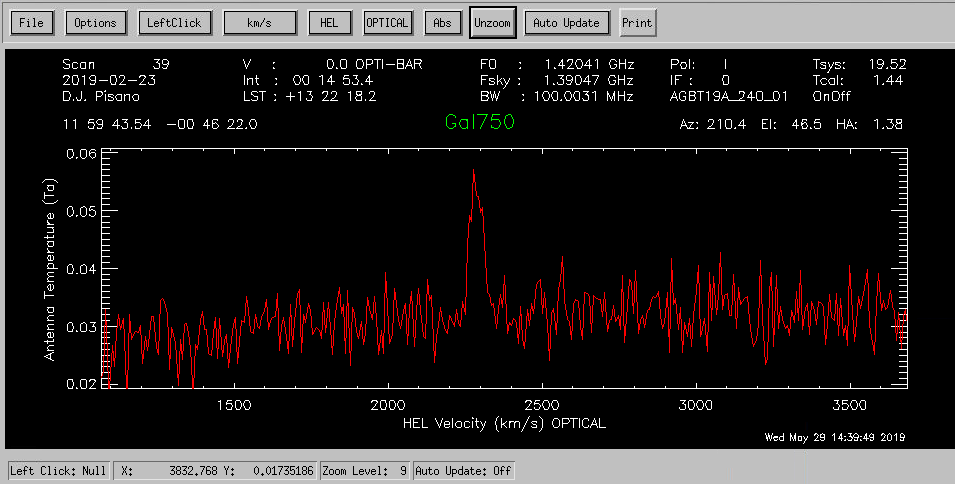Toggle the Abs absolute/relative button

[441, 23]
